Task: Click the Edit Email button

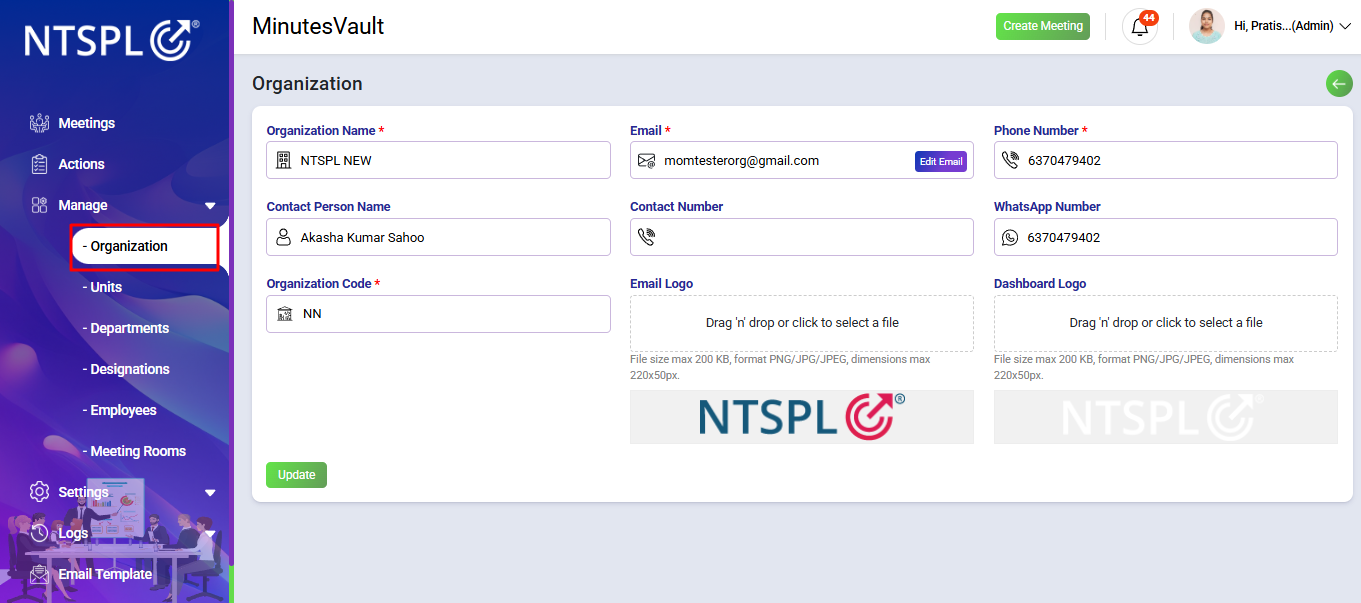Action: click(941, 161)
